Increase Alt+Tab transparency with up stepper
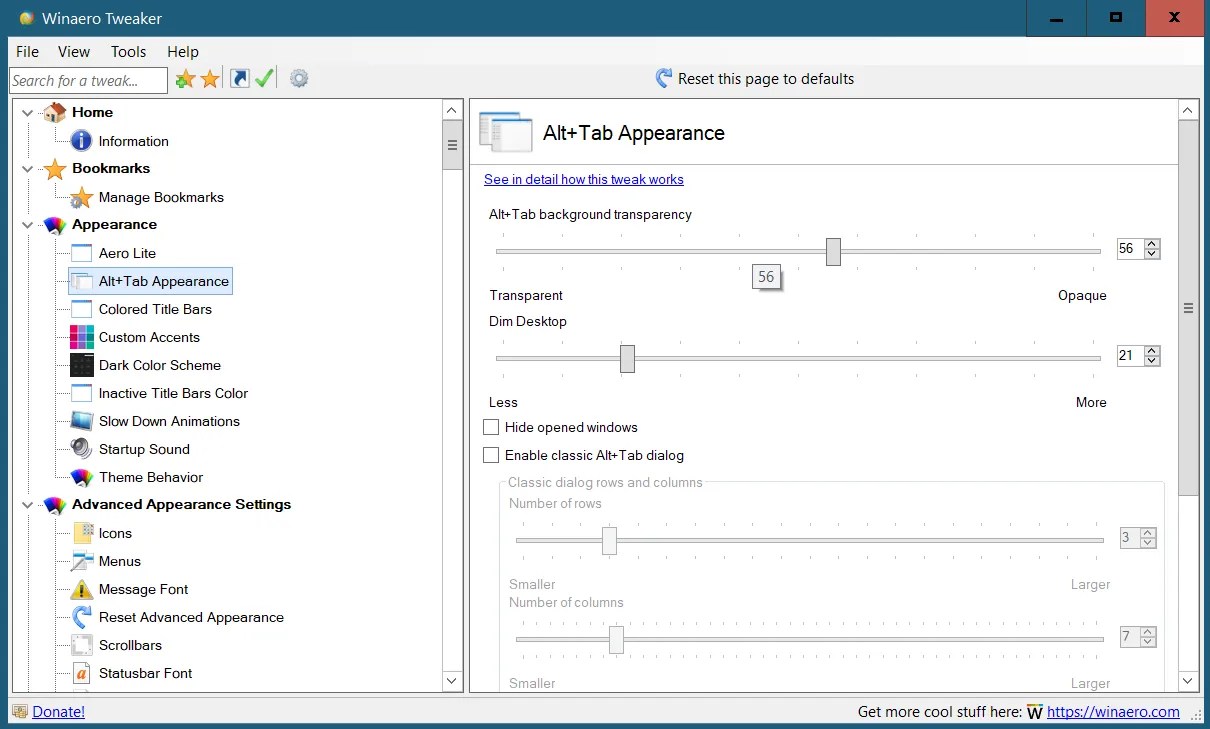The image size is (1210, 729). pyautogui.click(x=1152, y=244)
